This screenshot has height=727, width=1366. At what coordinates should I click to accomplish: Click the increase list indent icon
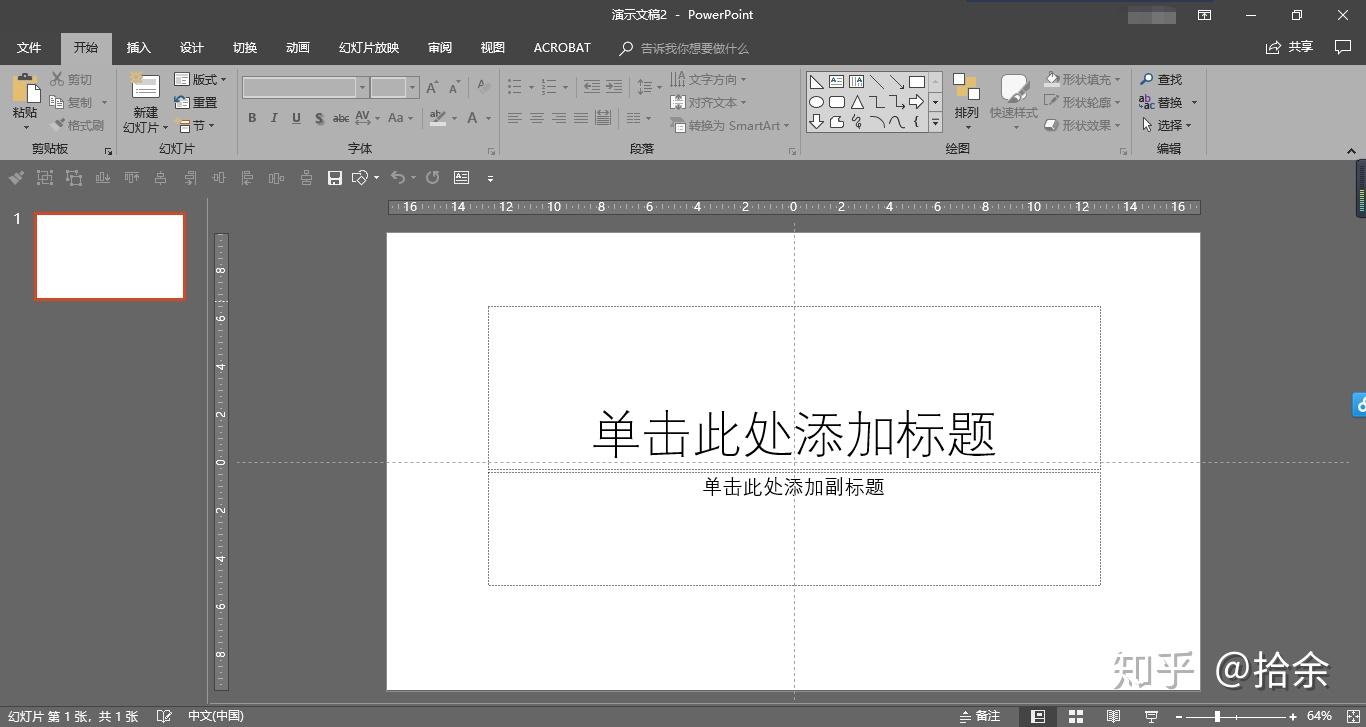(x=614, y=88)
